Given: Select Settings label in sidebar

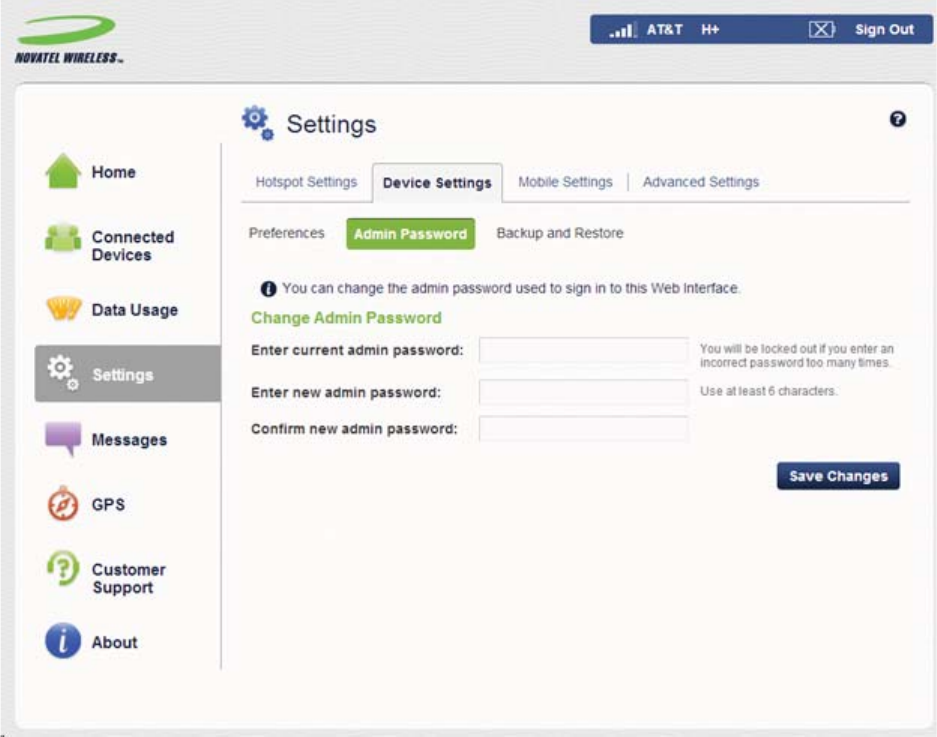Looking at the screenshot, I should (x=123, y=375).
